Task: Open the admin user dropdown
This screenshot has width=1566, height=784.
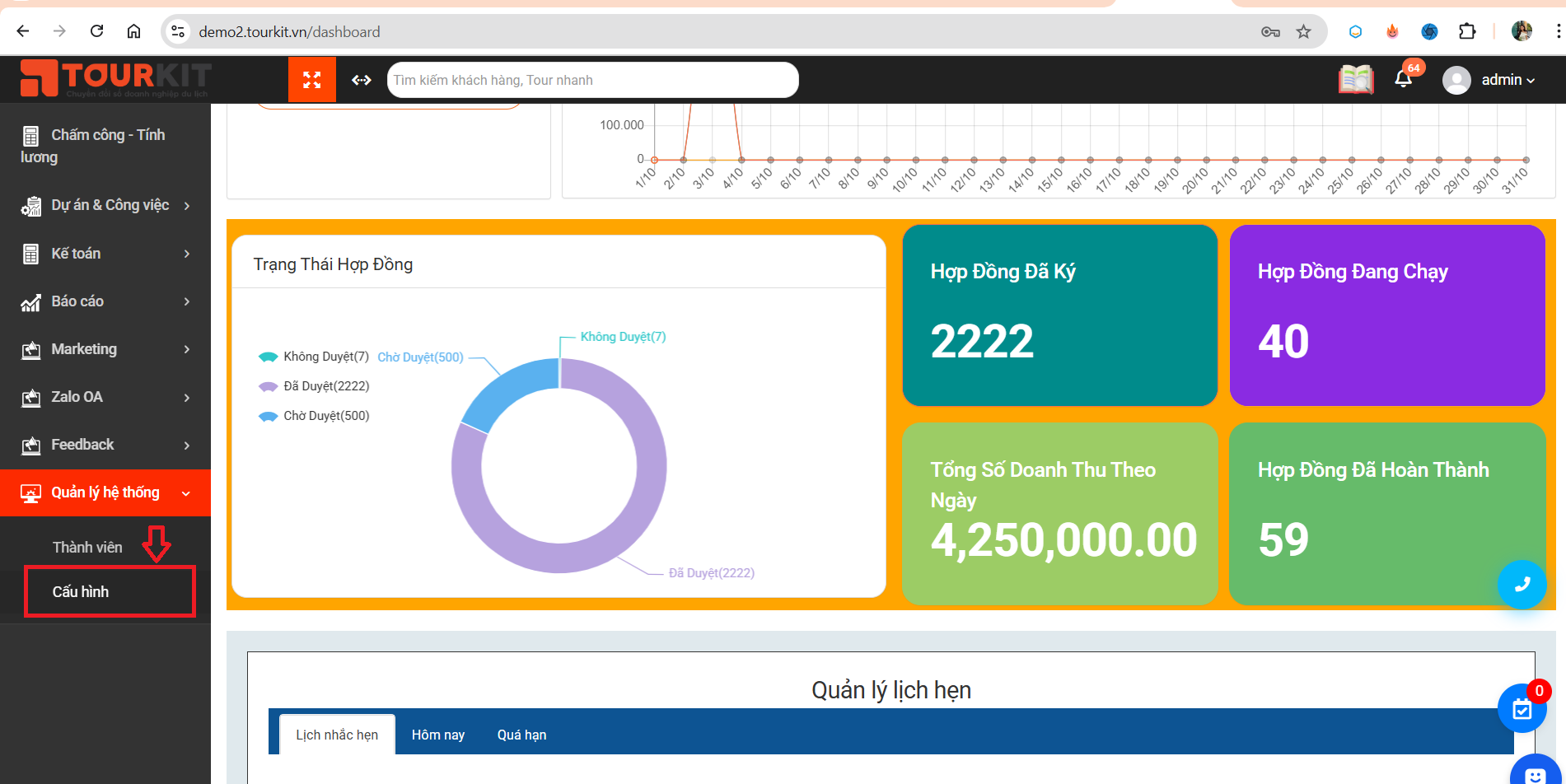Action: (1489, 80)
